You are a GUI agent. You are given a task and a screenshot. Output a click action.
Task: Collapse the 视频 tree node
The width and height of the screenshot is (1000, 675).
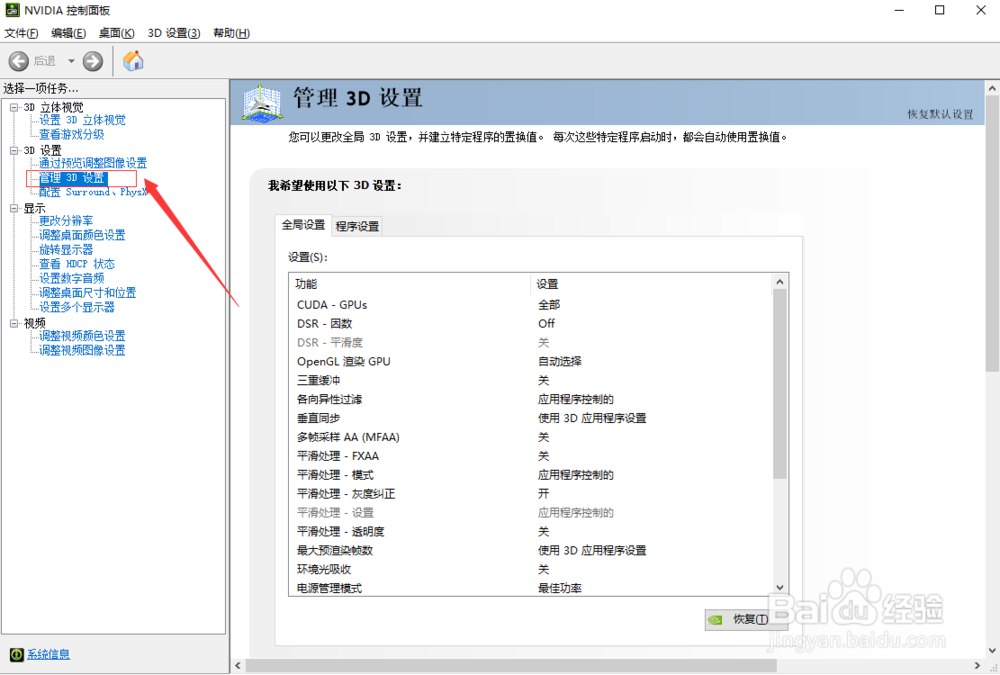[x=14, y=323]
